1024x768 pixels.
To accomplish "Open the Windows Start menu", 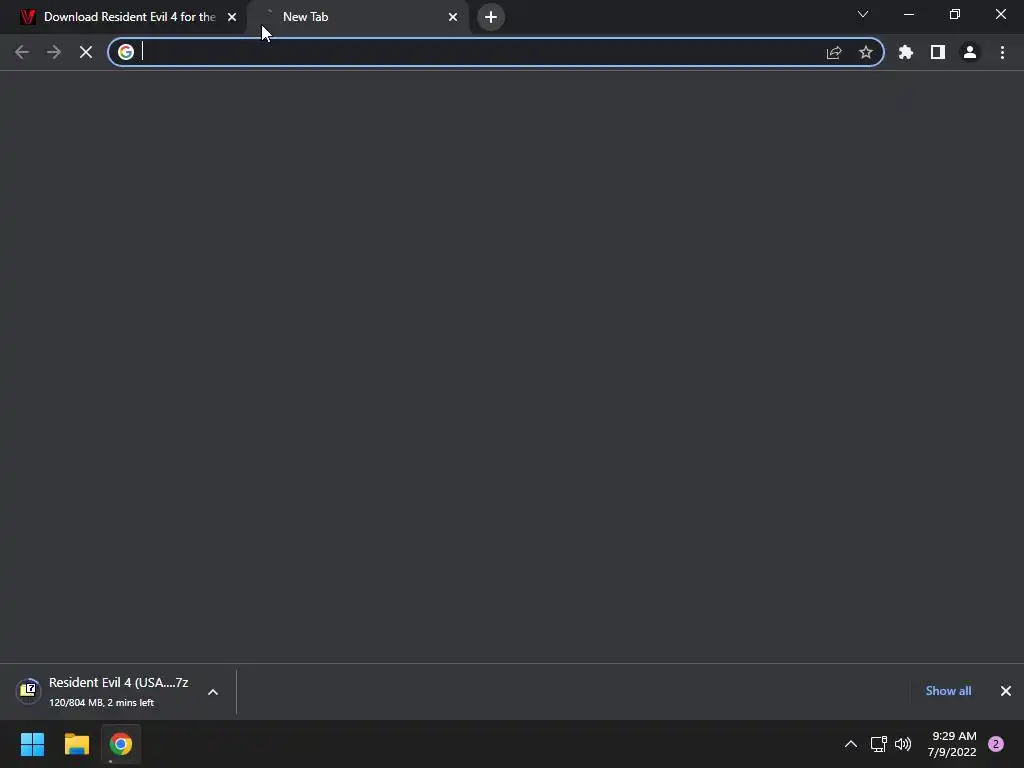I will (x=32, y=744).
